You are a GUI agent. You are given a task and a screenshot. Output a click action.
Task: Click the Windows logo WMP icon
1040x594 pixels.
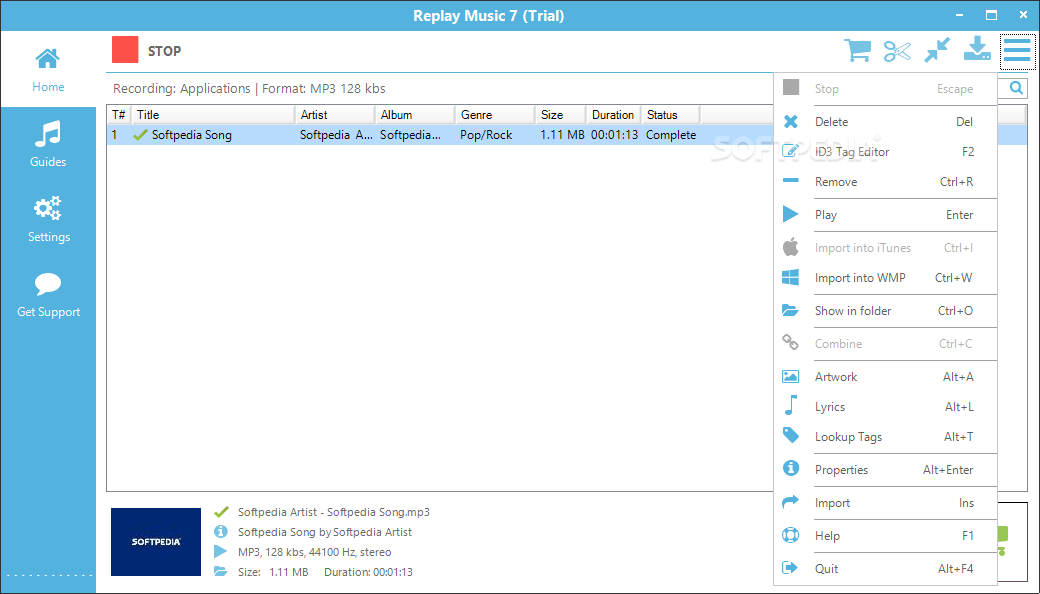(x=791, y=277)
